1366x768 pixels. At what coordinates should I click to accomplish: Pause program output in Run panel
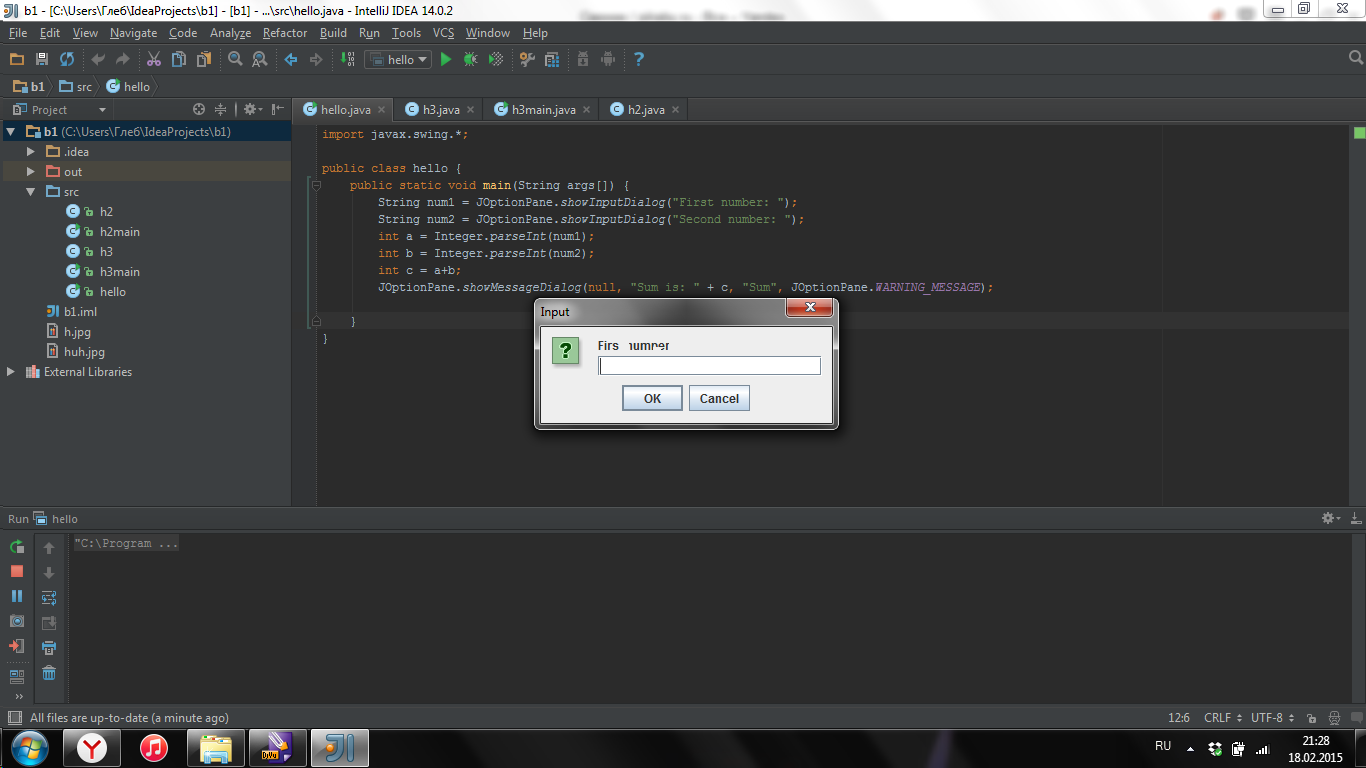point(17,596)
